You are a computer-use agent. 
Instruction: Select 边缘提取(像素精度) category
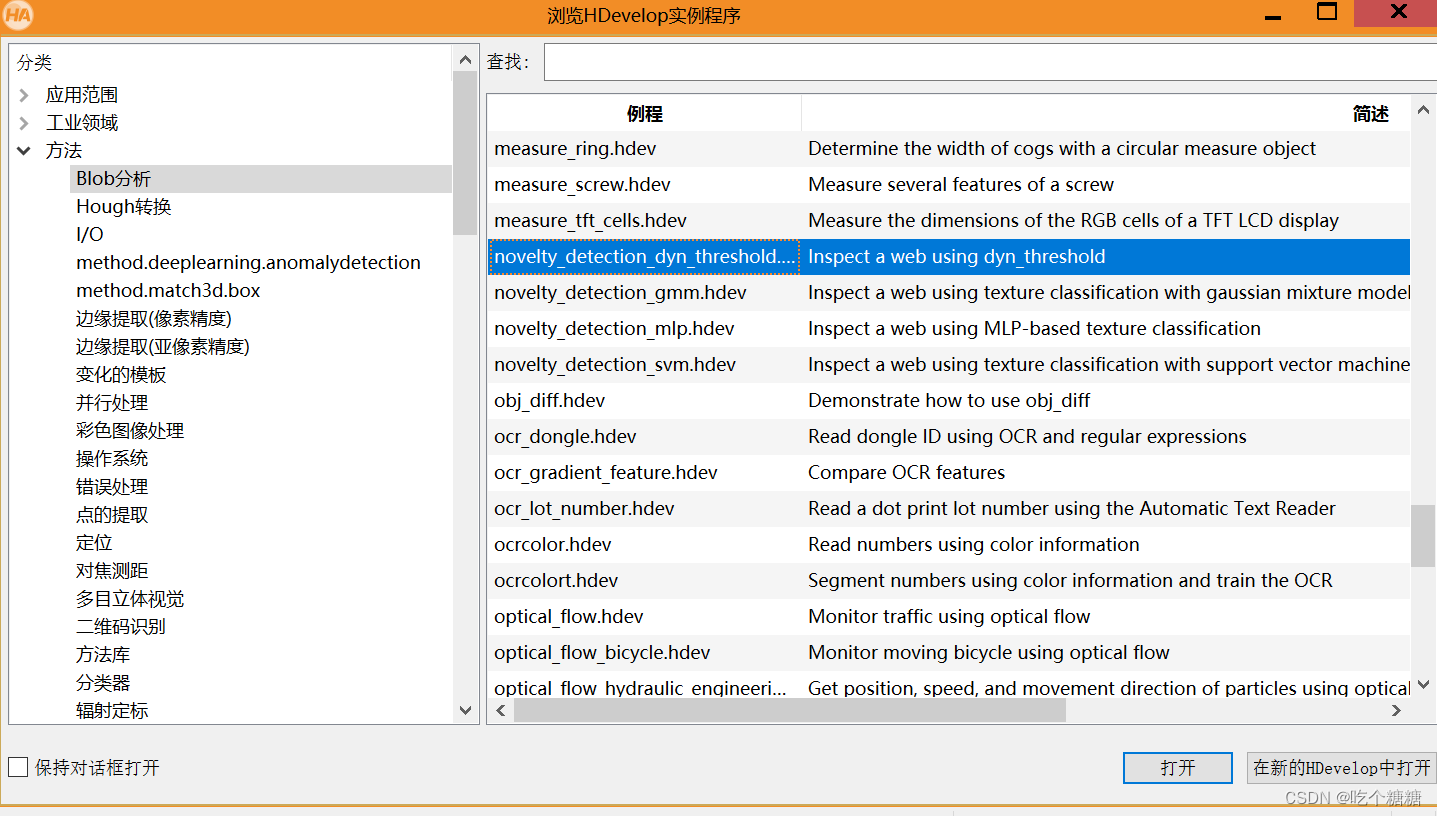point(154,319)
